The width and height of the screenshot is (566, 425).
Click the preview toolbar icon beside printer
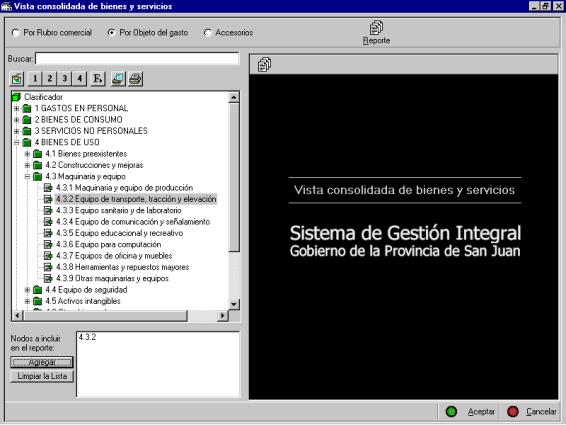point(118,78)
